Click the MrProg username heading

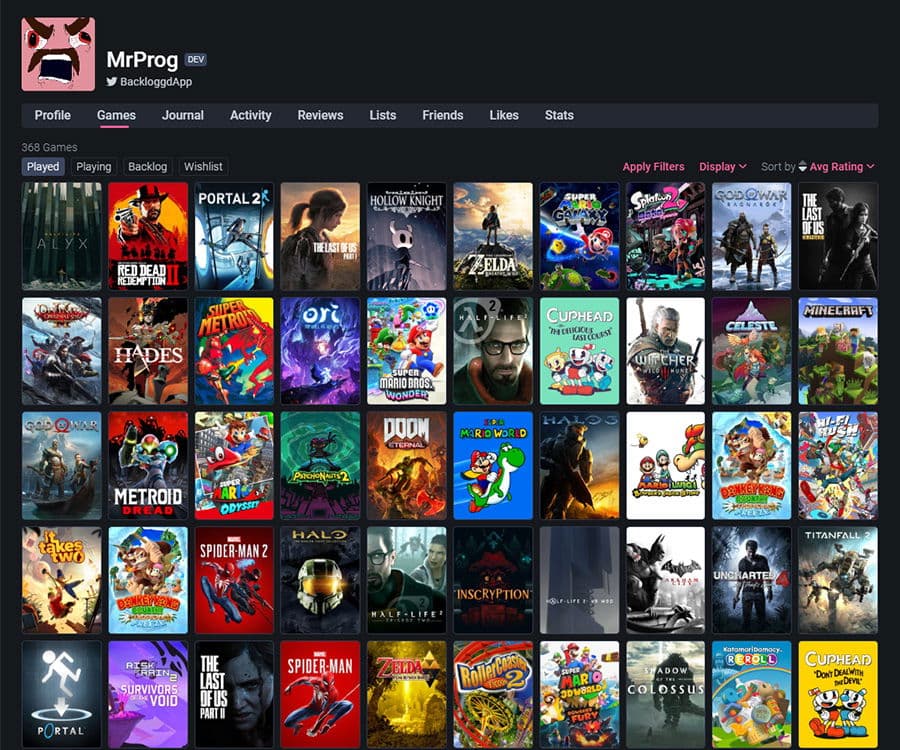coord(142,60)
